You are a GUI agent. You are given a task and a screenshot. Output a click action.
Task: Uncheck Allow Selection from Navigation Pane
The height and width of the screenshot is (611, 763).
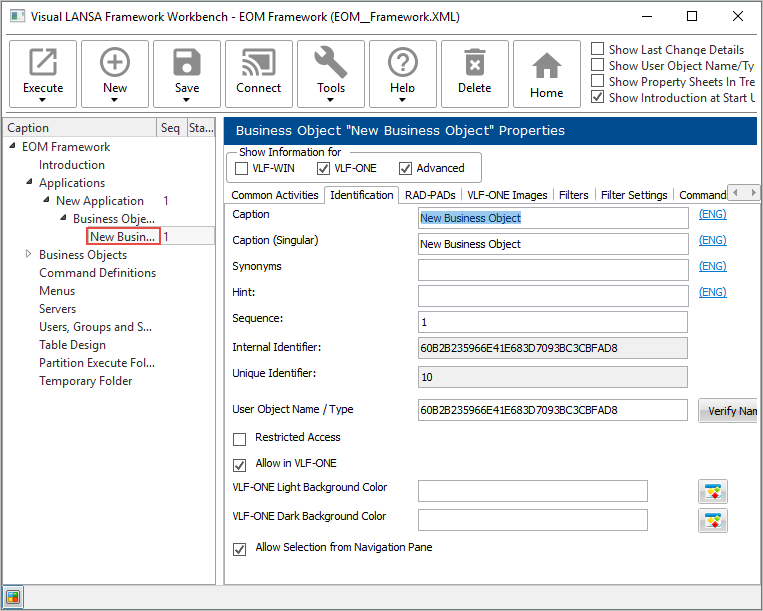coord(240,548)
